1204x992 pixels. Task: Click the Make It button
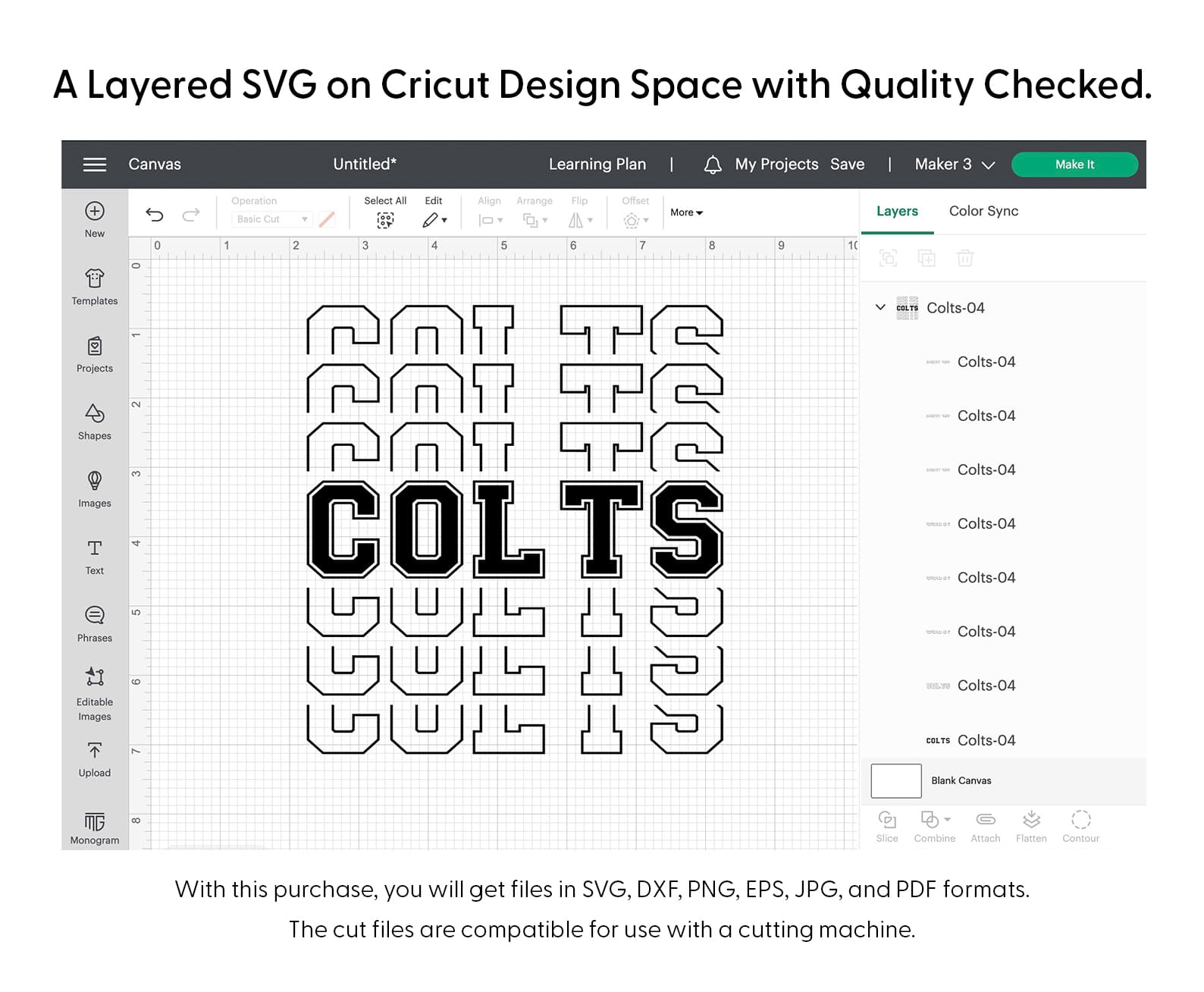1074,165
